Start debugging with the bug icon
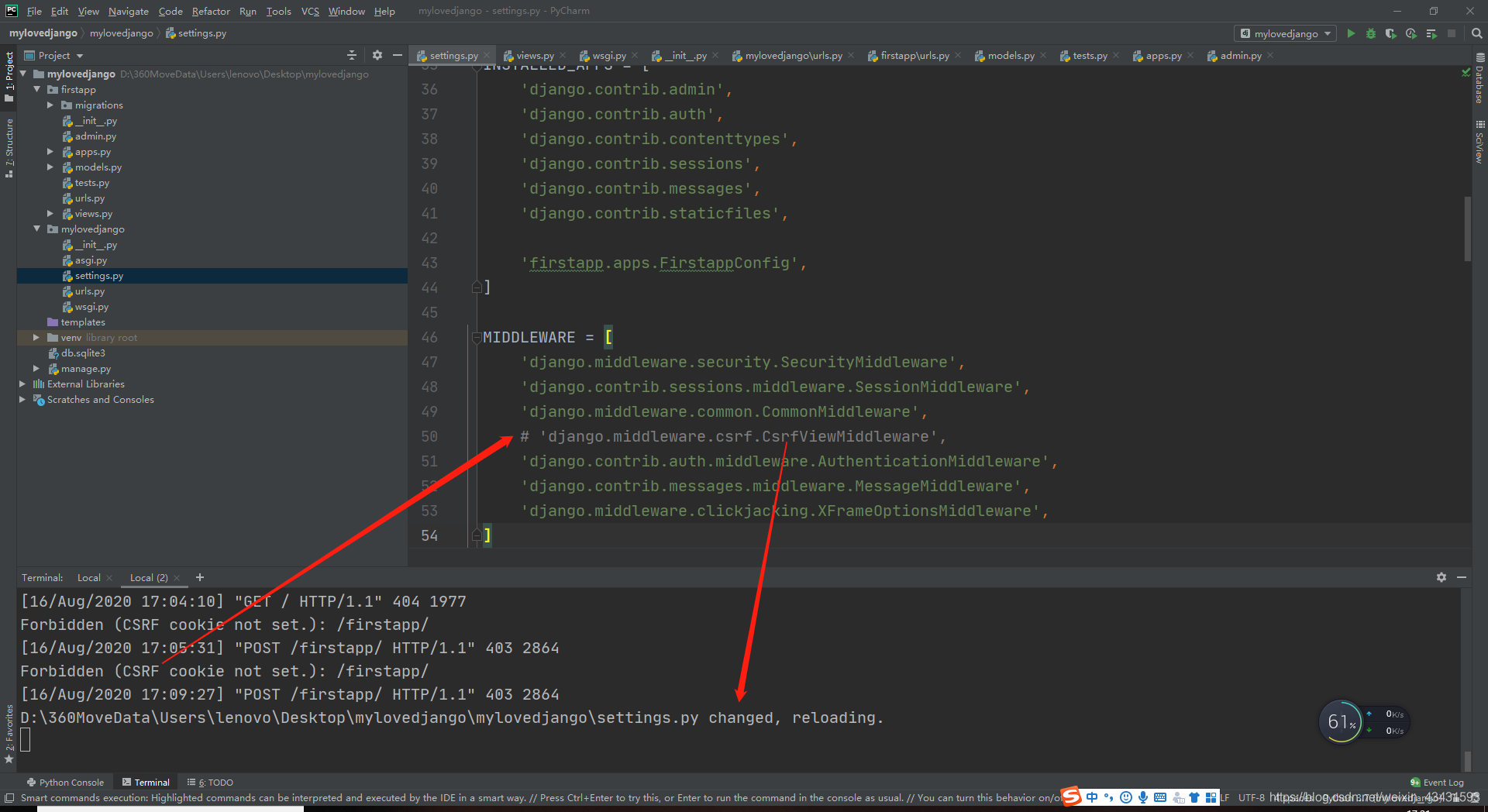1488x812 pixels. 1370,33
